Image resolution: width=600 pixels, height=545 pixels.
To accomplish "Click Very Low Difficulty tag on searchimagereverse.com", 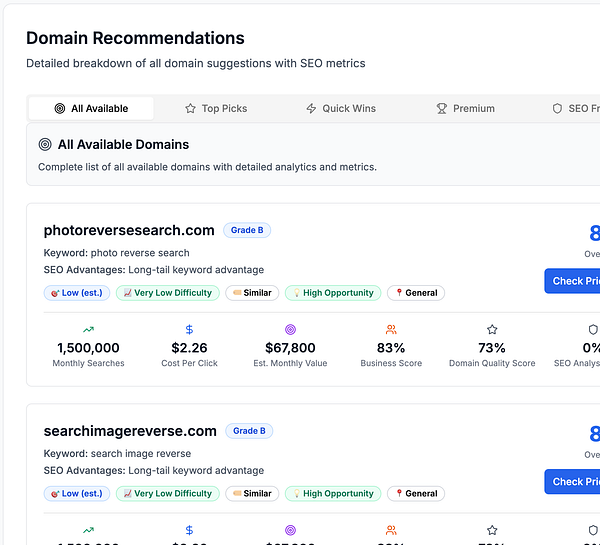I will tap(168, 493).
